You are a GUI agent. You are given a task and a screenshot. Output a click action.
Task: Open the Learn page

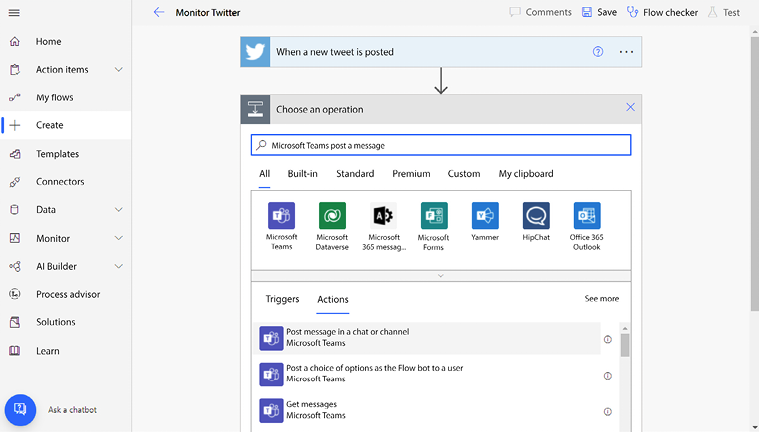click(47, 351)
